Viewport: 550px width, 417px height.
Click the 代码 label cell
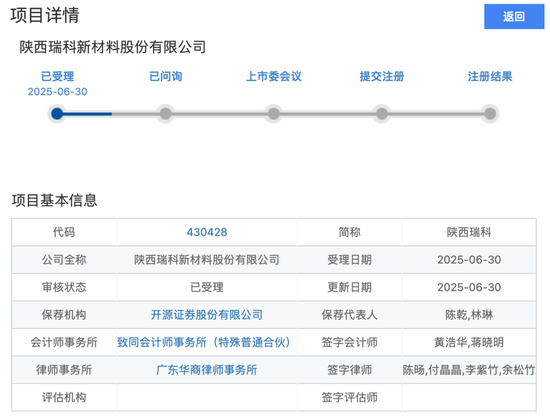click(64, 232)
